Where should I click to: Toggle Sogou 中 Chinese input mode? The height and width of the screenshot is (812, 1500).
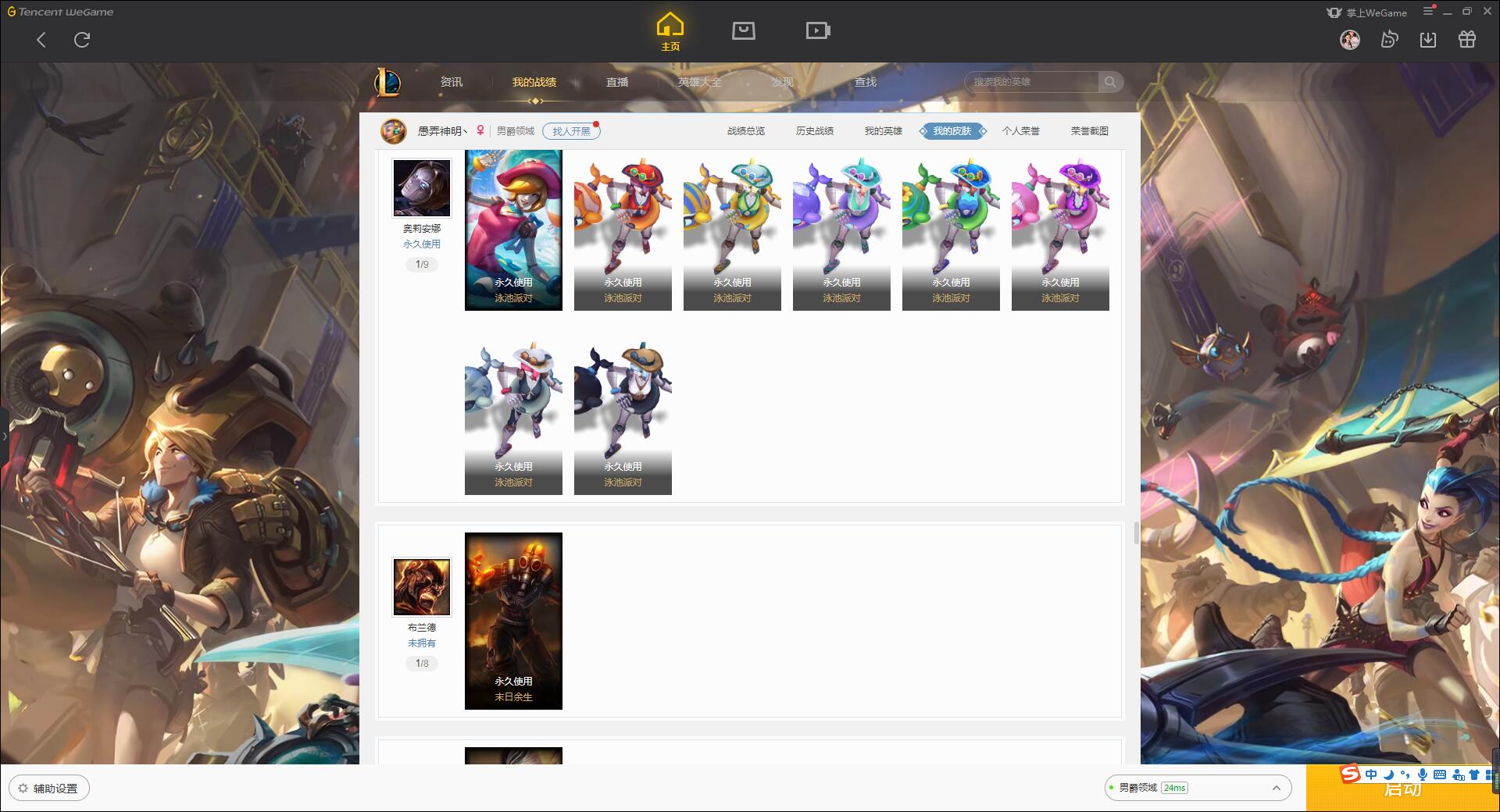click(x=1371, y=775)
